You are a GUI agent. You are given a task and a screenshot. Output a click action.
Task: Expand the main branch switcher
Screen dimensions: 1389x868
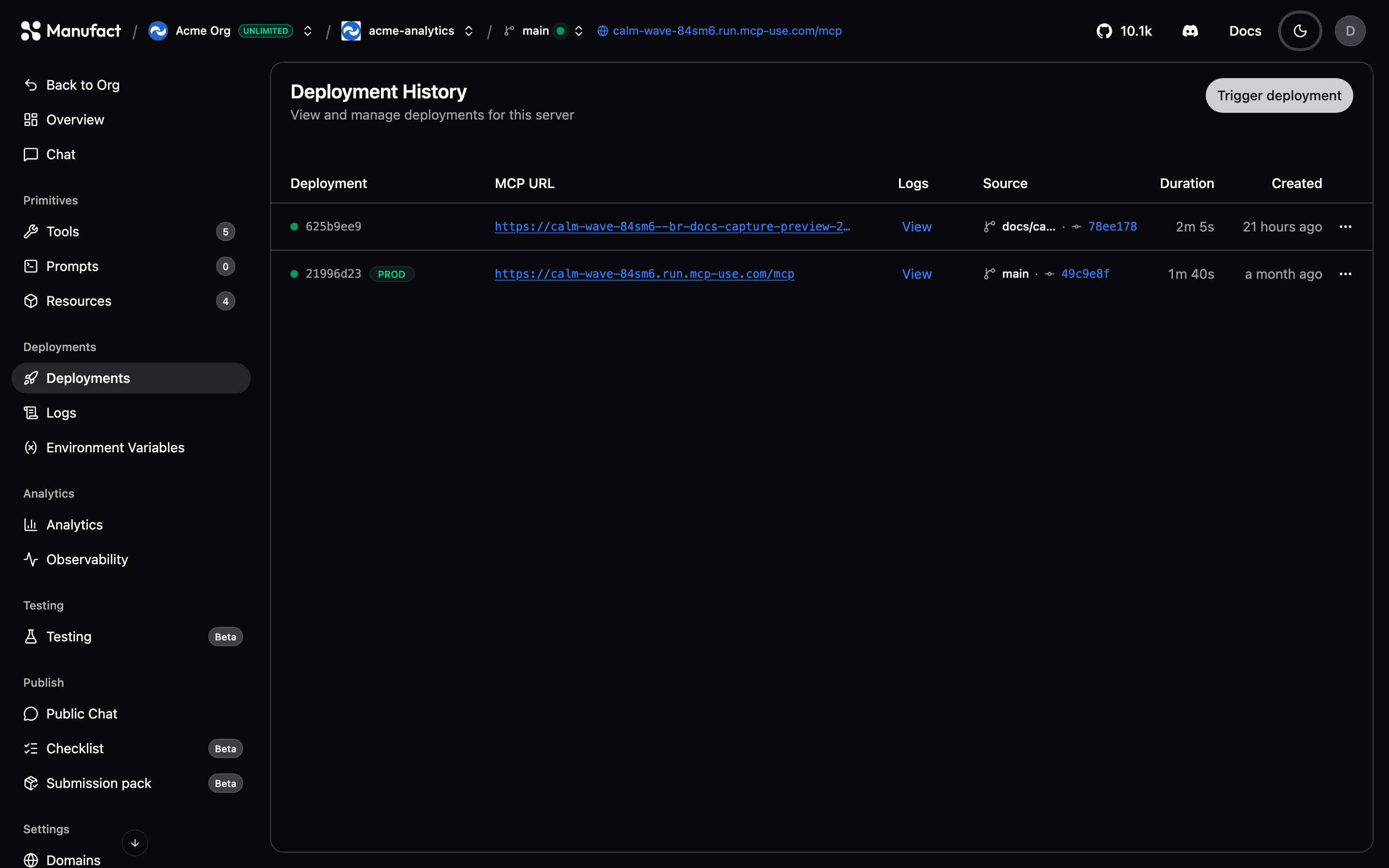[579, 31]
